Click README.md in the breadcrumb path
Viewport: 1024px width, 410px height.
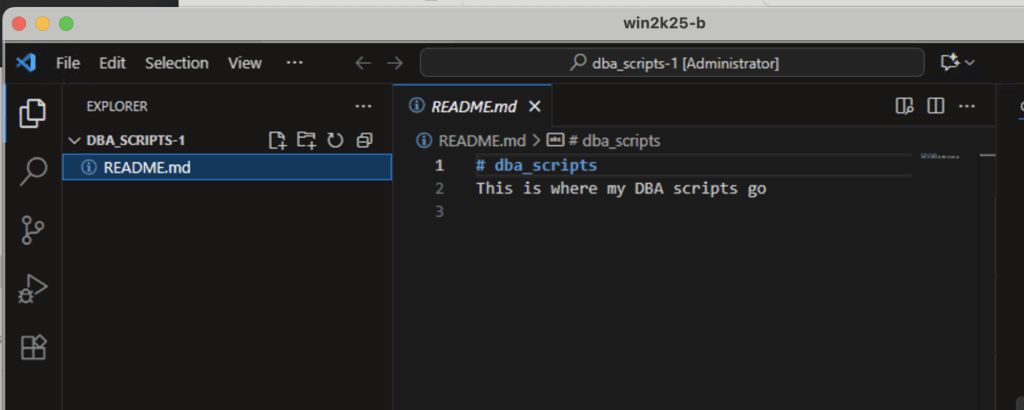pos(482,141)
